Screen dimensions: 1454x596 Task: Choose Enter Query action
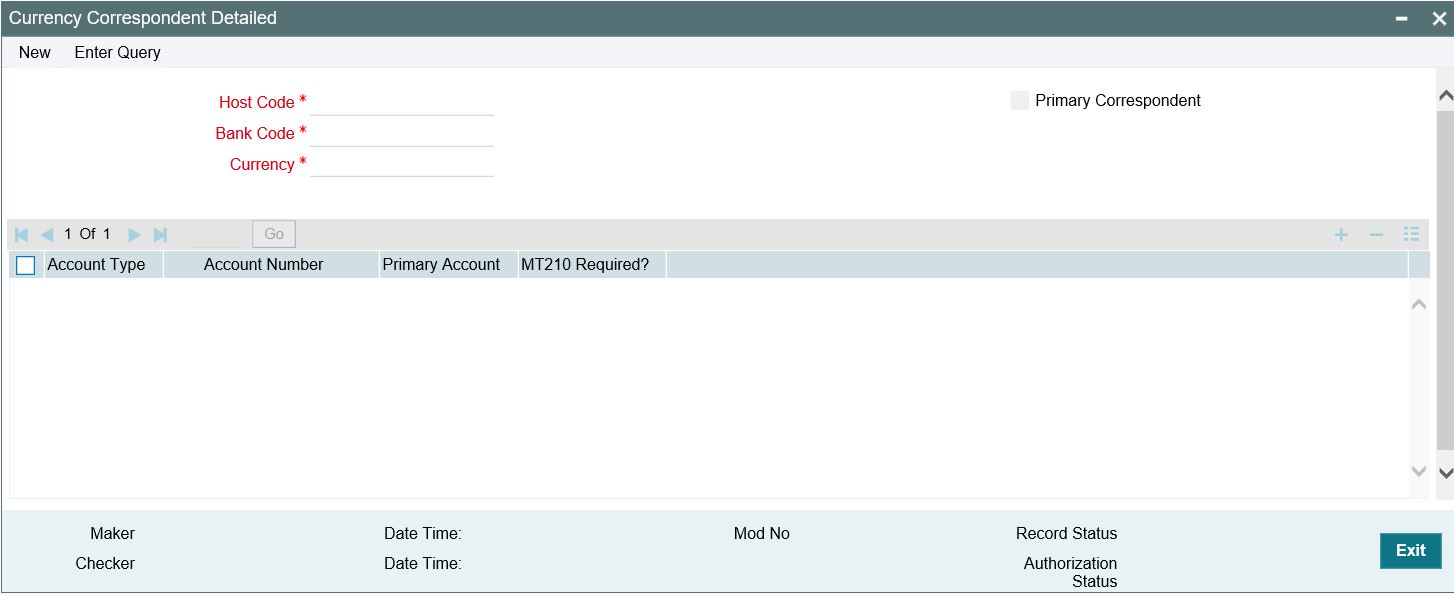point(117,52)
